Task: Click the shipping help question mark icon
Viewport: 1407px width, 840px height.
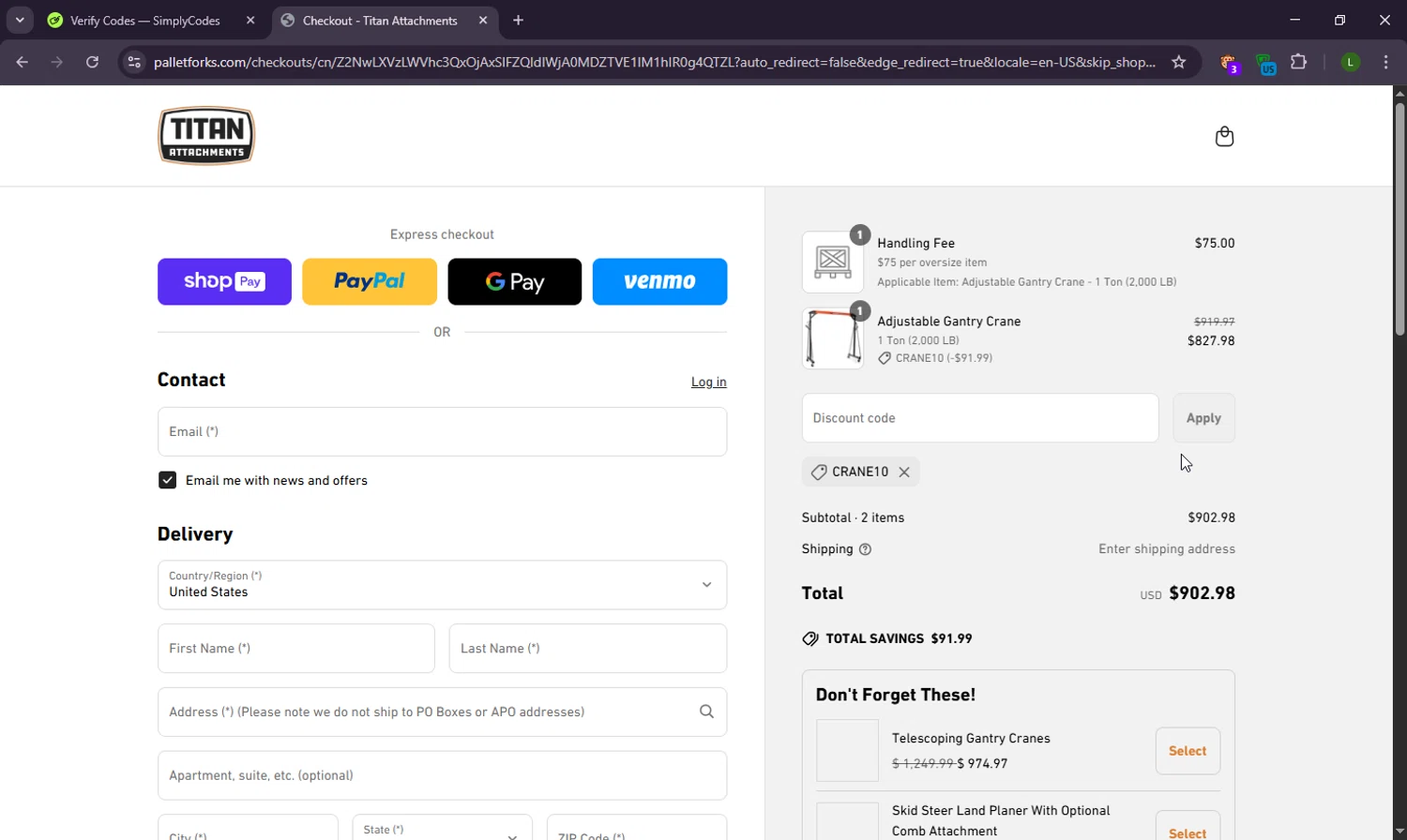Action: tap(865, 549)
